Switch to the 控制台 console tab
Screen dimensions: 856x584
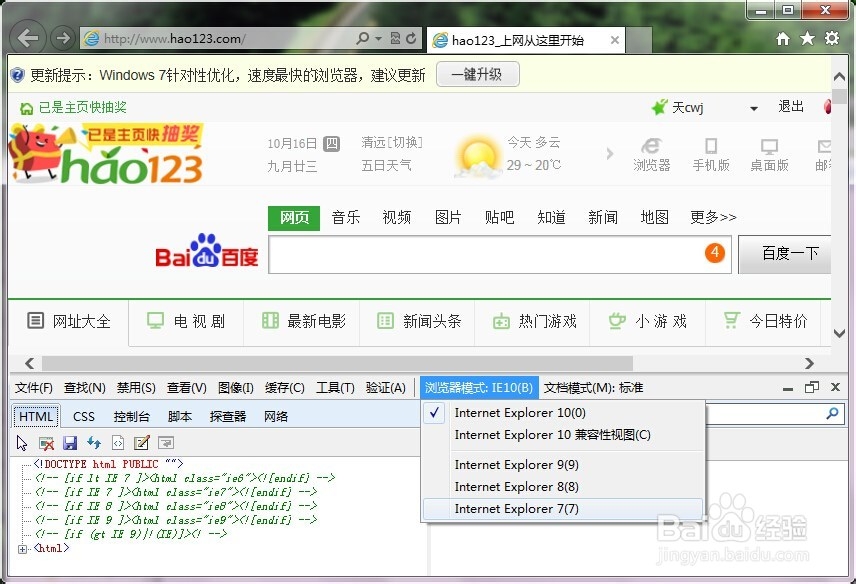click(x=132, y=417)
